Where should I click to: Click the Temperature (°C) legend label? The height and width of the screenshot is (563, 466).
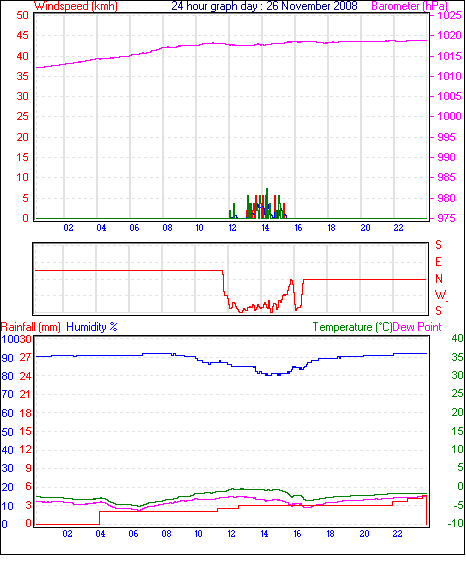click(x=352, y=327)
